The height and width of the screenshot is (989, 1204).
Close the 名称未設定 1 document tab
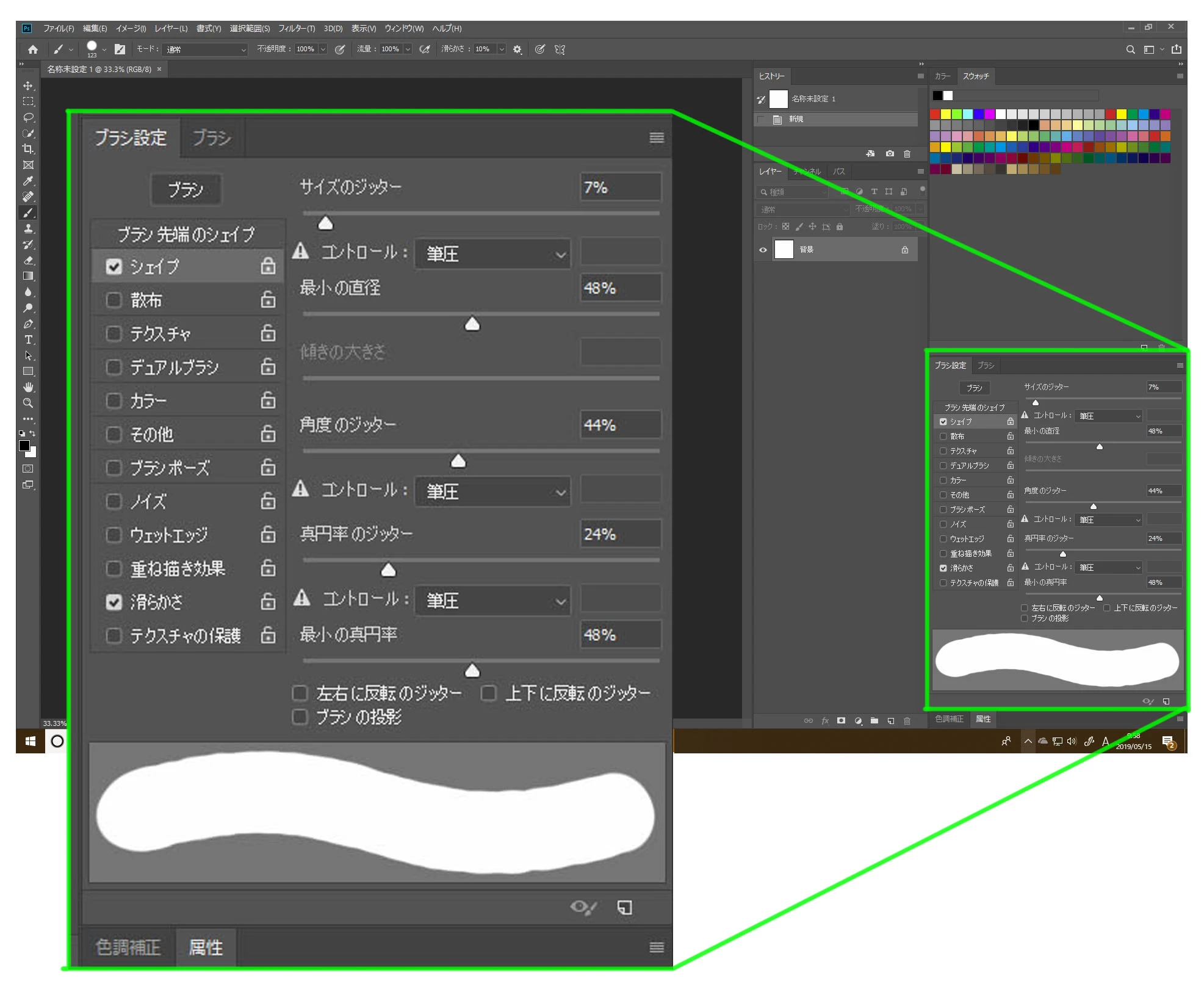[x=159, y=69]
